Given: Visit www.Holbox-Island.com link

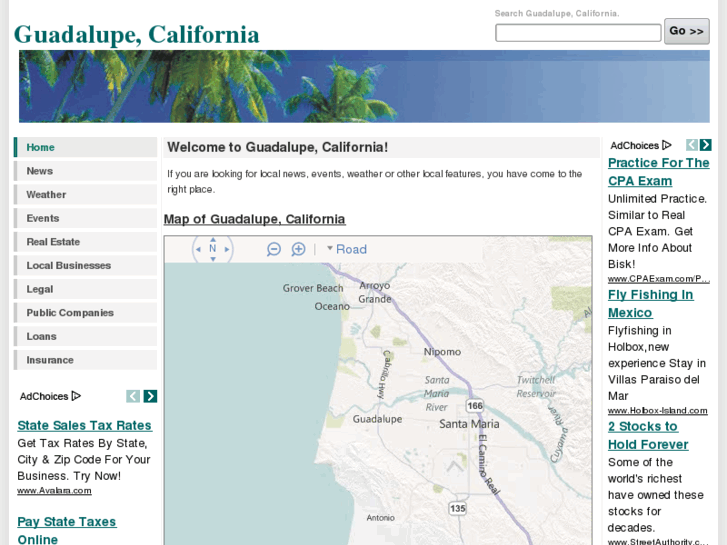Looking at the screenshot, I should pyautogui.click(x=657, y=410).
